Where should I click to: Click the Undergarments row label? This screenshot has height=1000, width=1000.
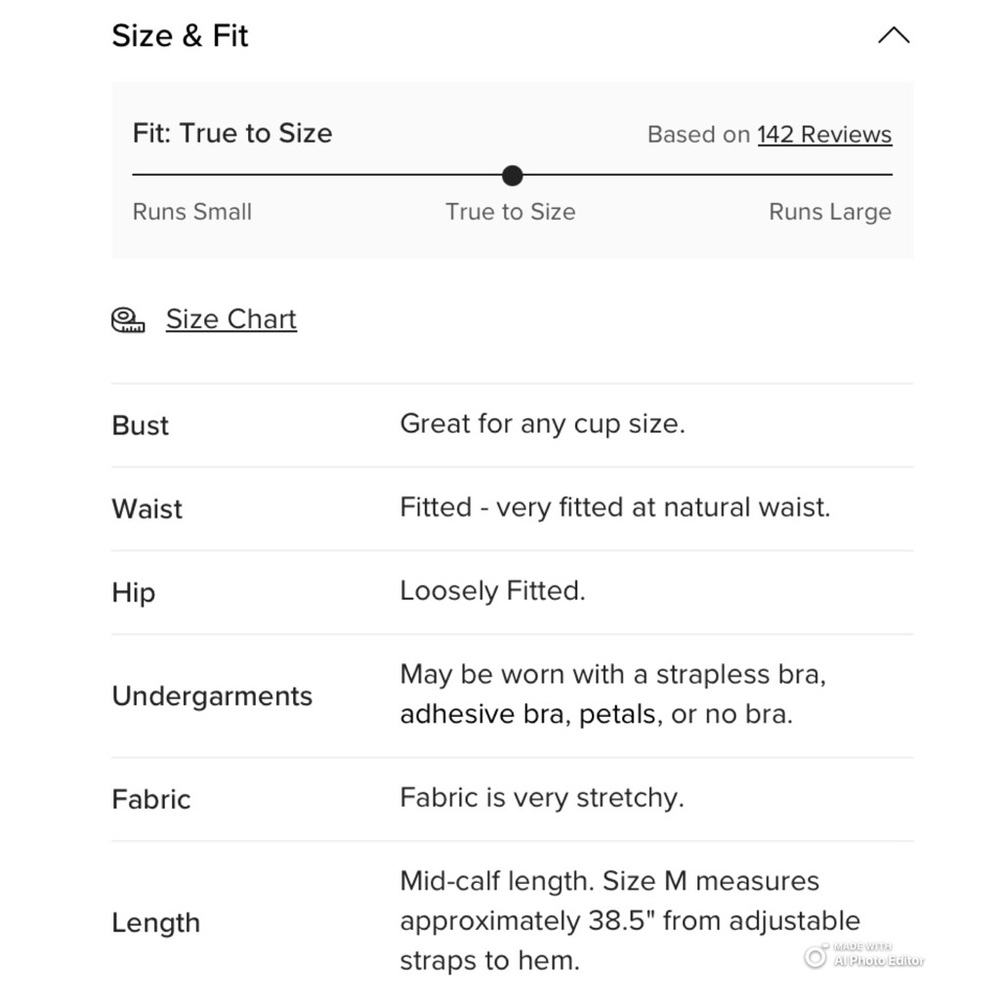tap(212, 696)
